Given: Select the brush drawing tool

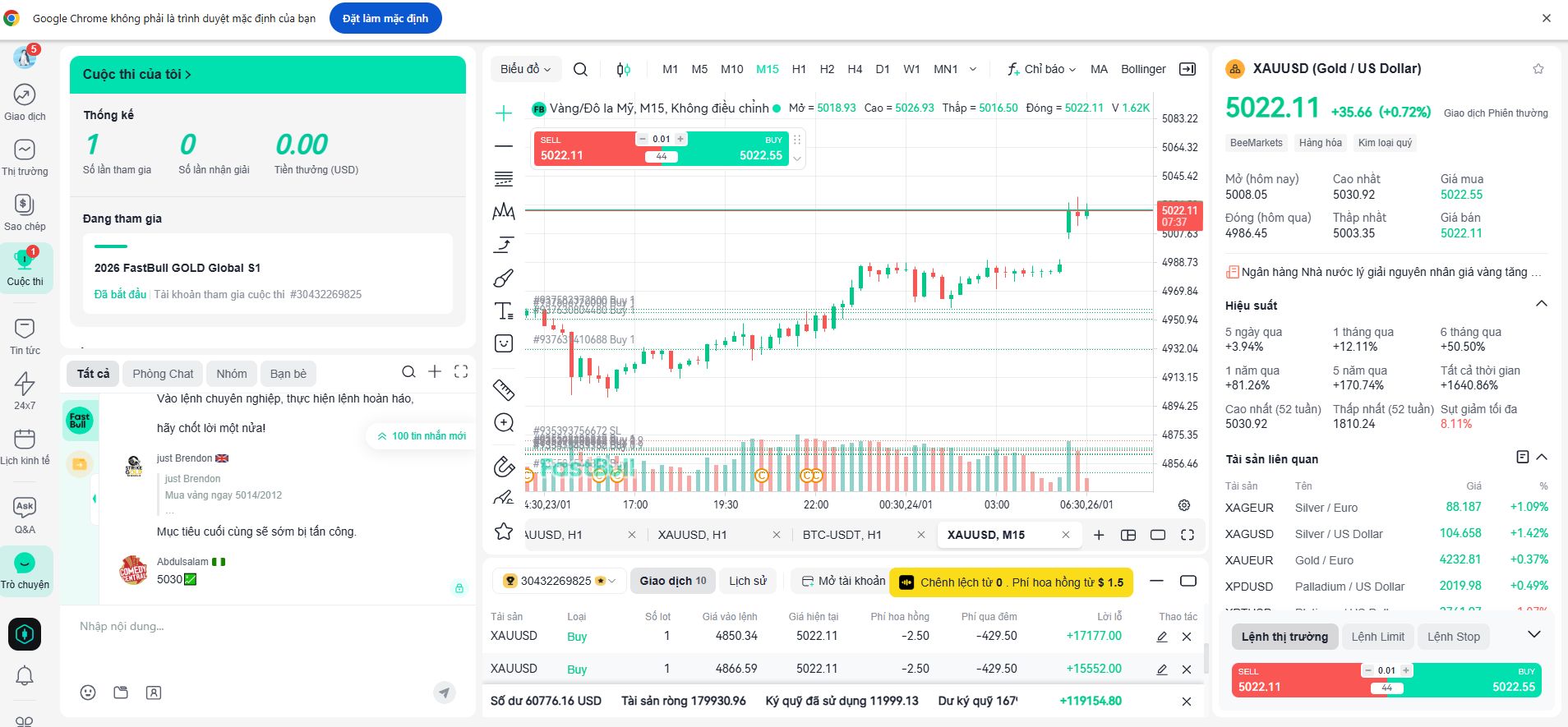Looking at the screenshot, I should point(504,278).
